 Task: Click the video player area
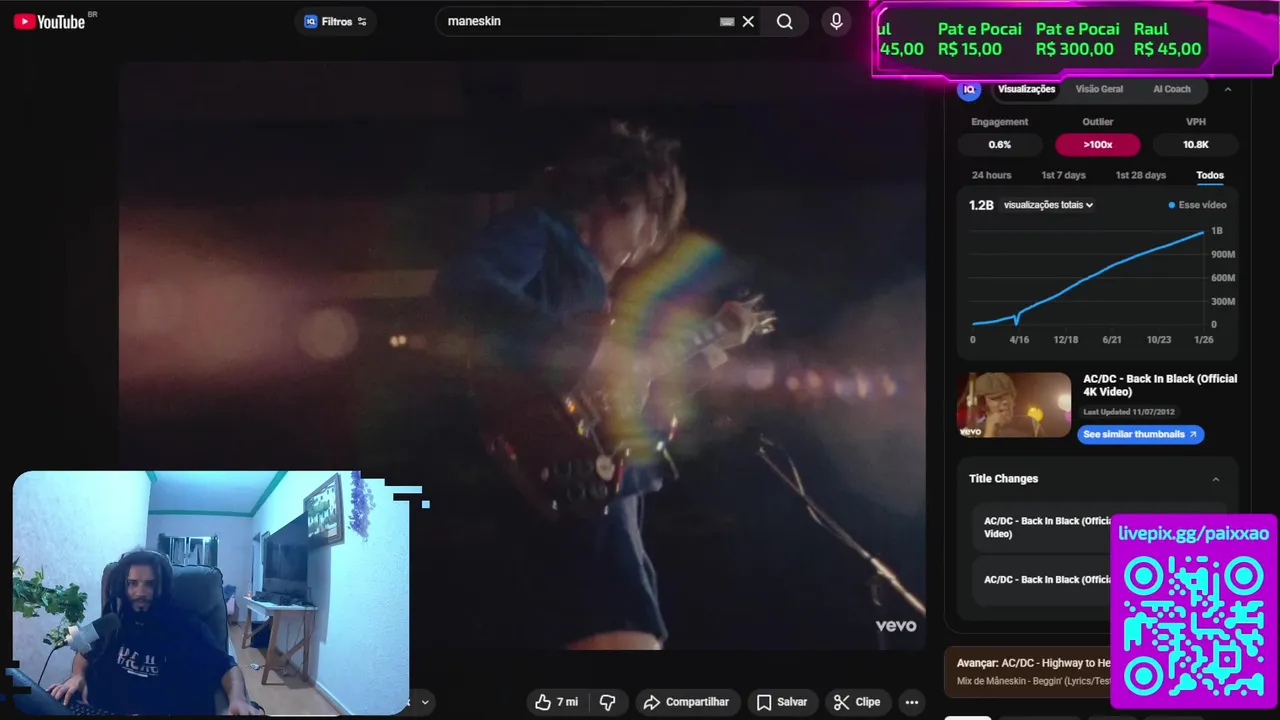[x=521, y=354]
